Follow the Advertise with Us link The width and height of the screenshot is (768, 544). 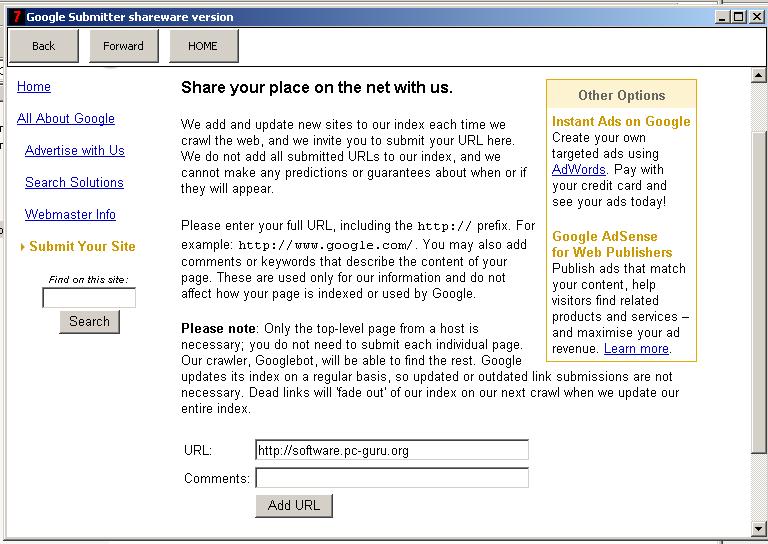pyautogui.click(x=75, y=150)
